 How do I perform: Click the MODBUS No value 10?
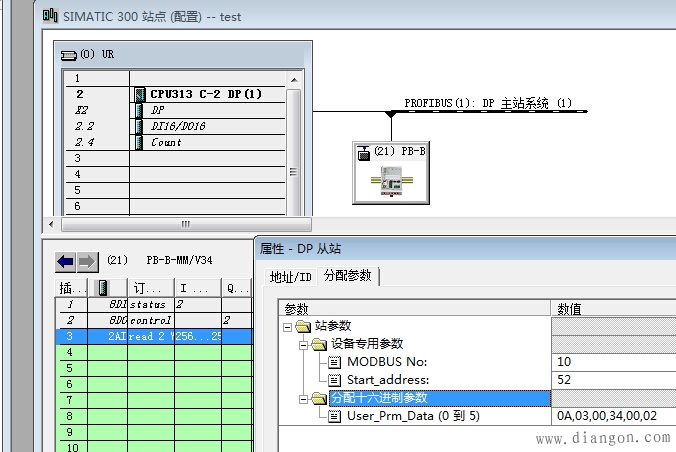[x=564, y=362]
